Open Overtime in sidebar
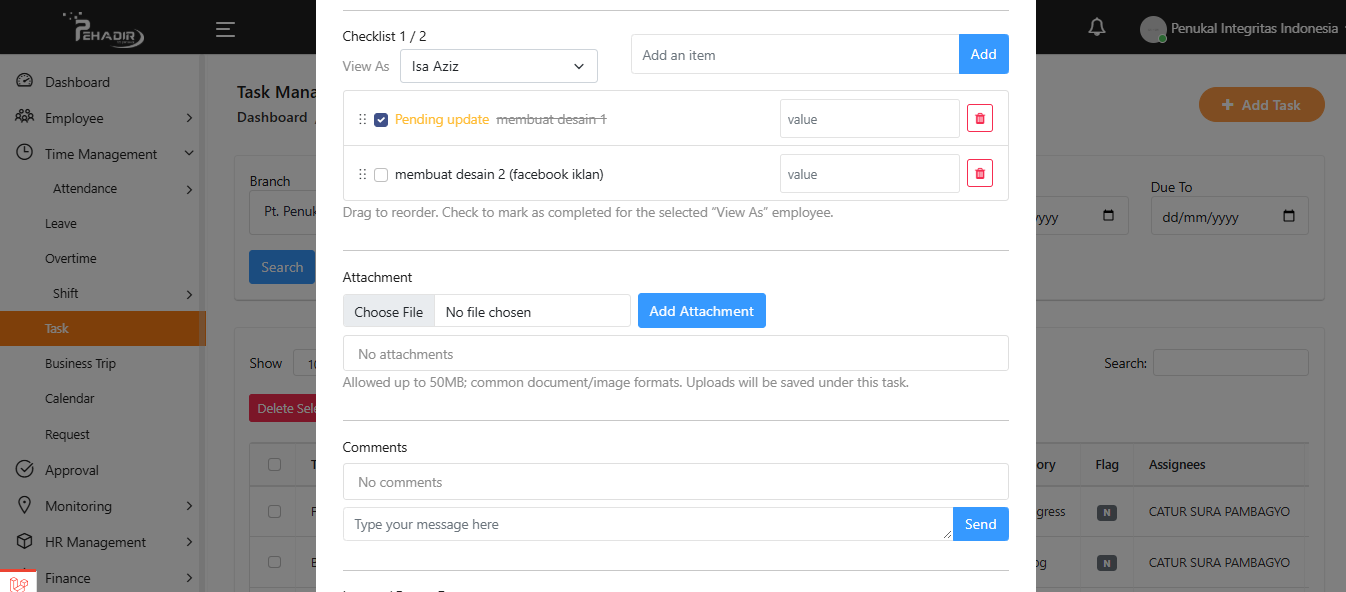This screenshot has height=592, width=1346. coord(71,258)
